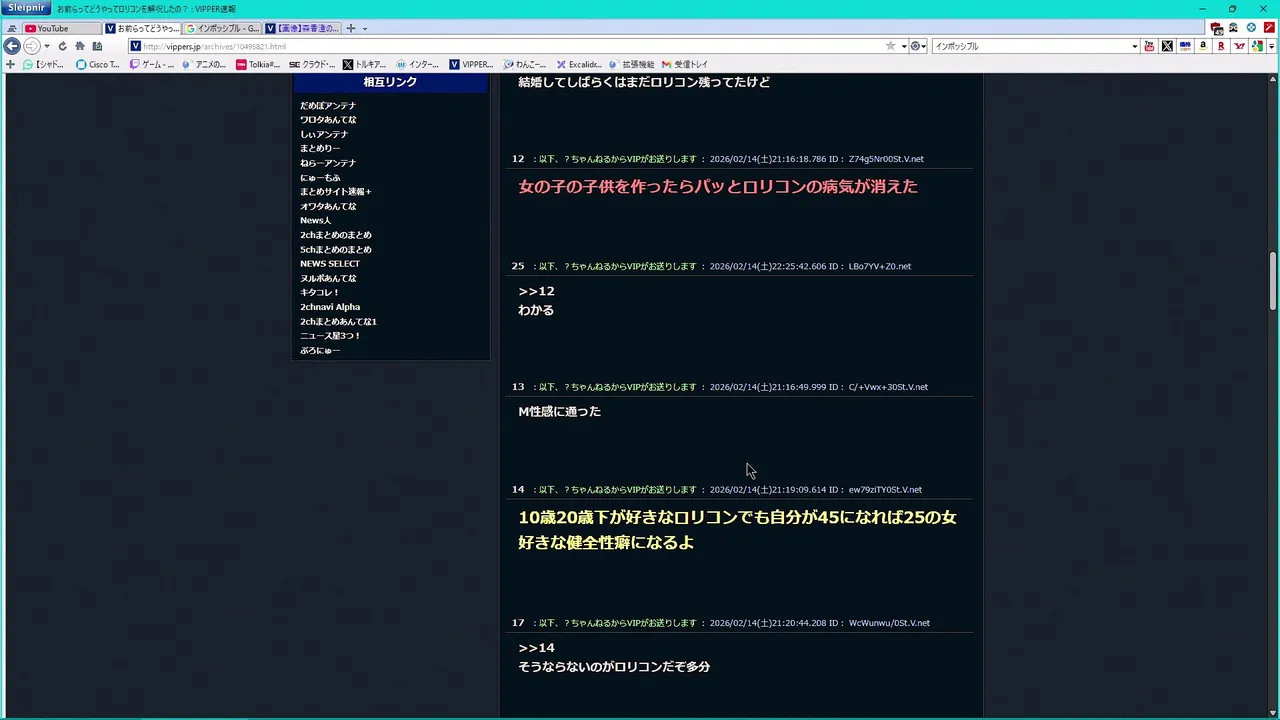Image resolution: width=1280 pixels, height=720 pixels.
Task: Expand the search box history dropdown
Action: coord(1134,46)
